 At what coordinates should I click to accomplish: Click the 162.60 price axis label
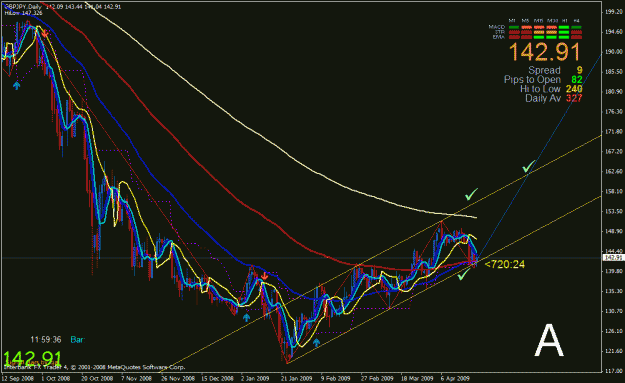614,171
